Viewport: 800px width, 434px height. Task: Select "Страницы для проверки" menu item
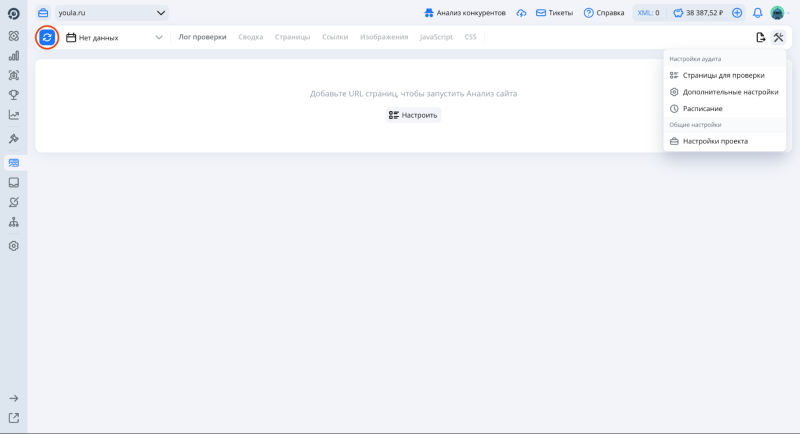click(x=723, y=75)
